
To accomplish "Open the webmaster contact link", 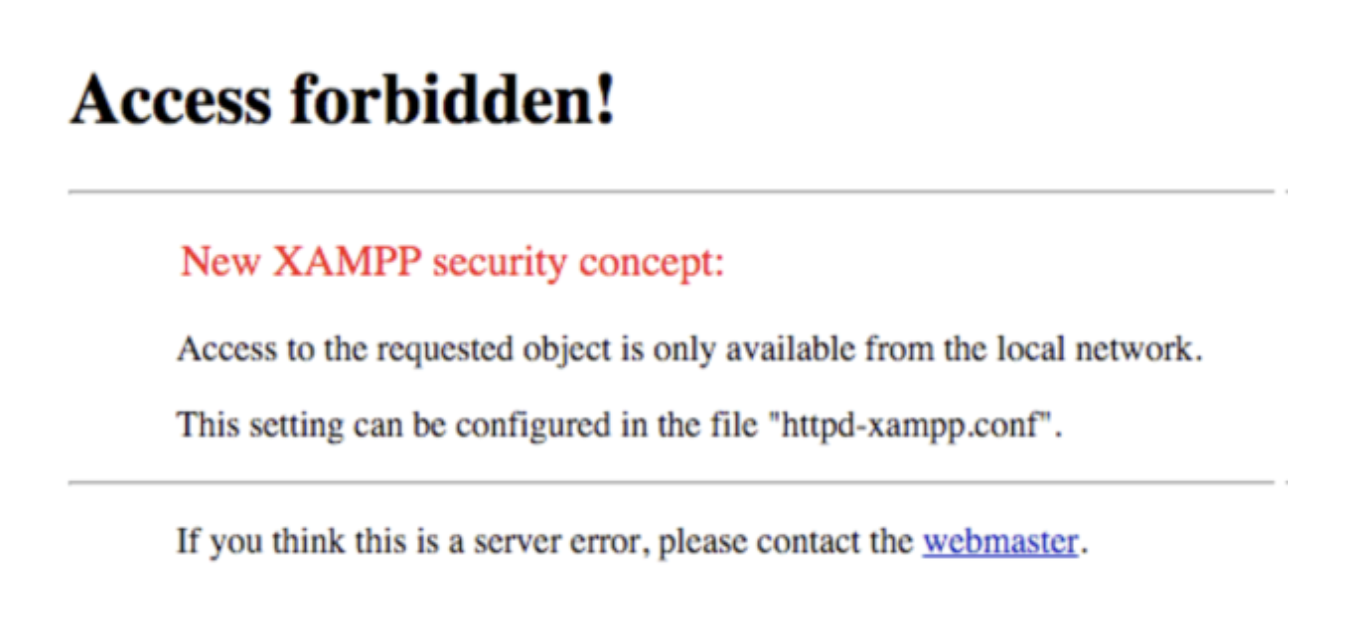I will point(1000,542).
